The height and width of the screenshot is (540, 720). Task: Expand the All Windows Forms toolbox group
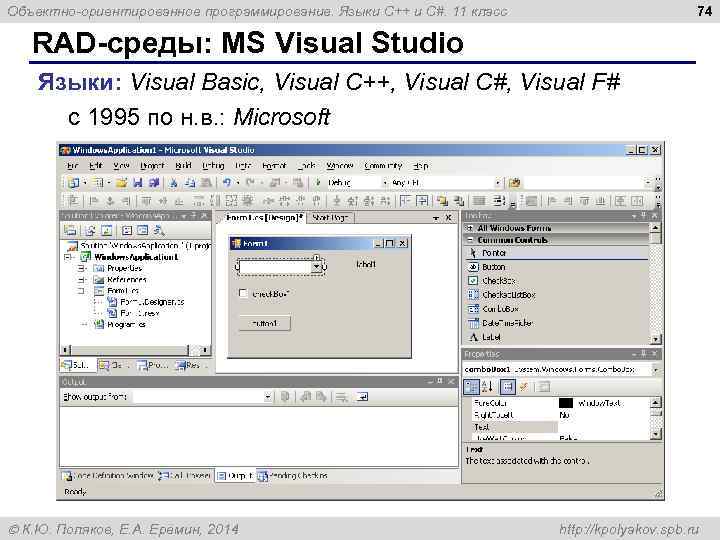point(470,228)
